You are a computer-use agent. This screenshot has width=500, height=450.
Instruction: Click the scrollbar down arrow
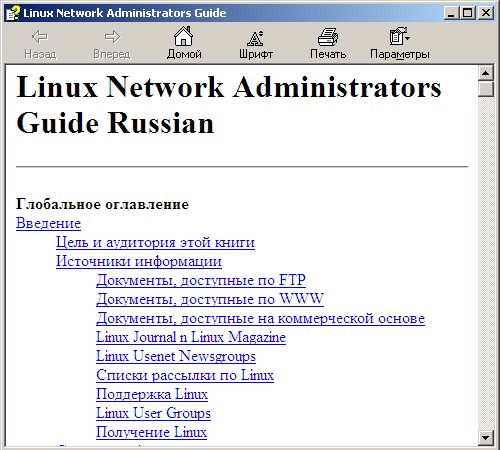485,438
